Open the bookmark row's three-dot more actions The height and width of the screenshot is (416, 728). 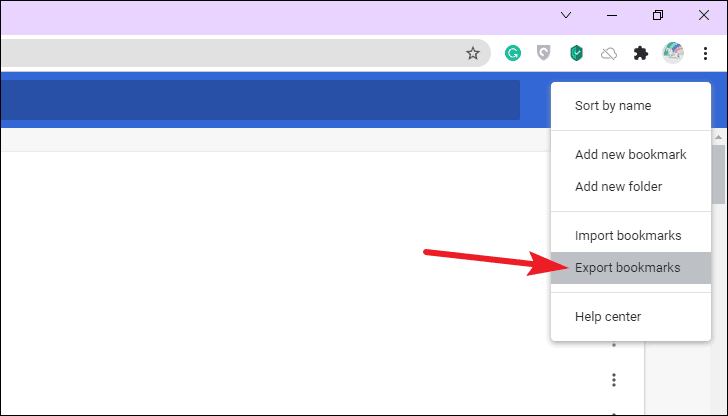tap(614, 380)
